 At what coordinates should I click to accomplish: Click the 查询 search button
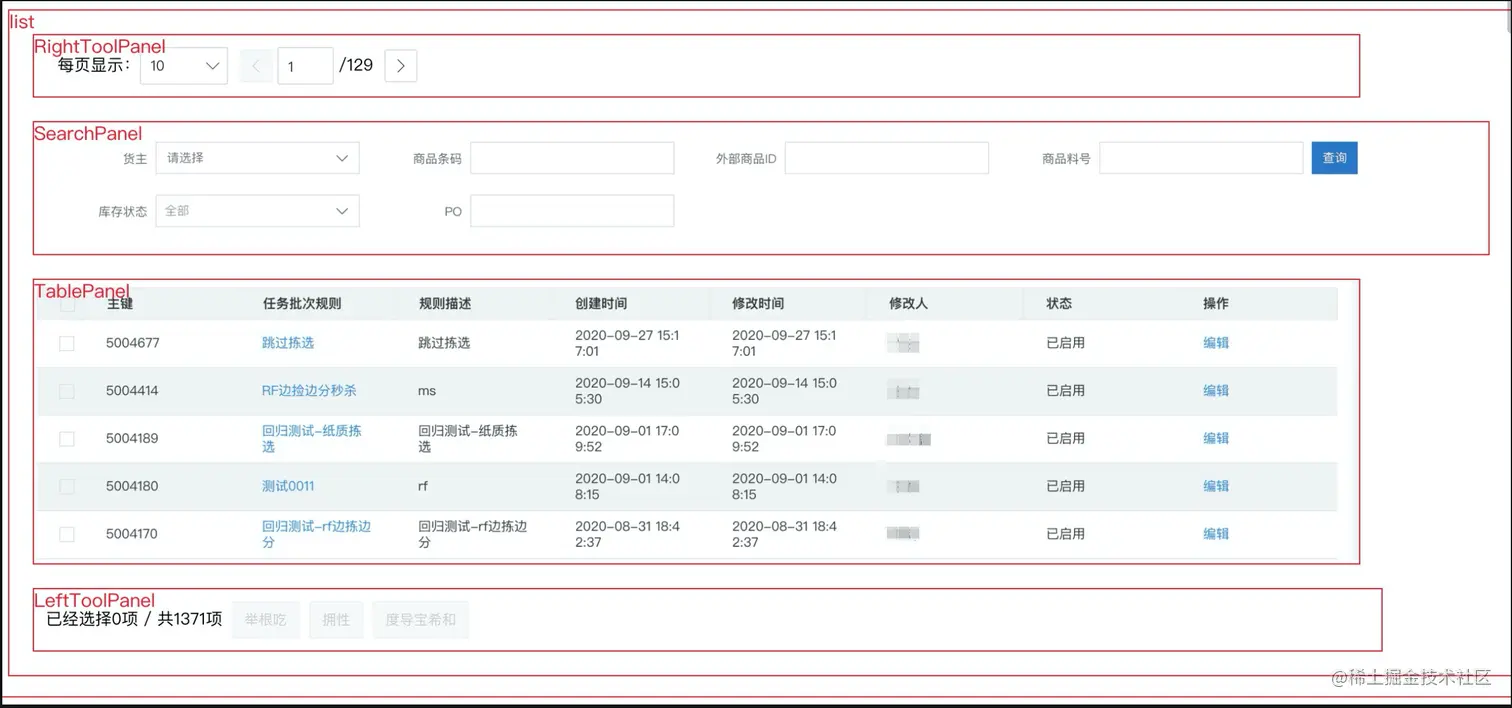pos(1334,158)
